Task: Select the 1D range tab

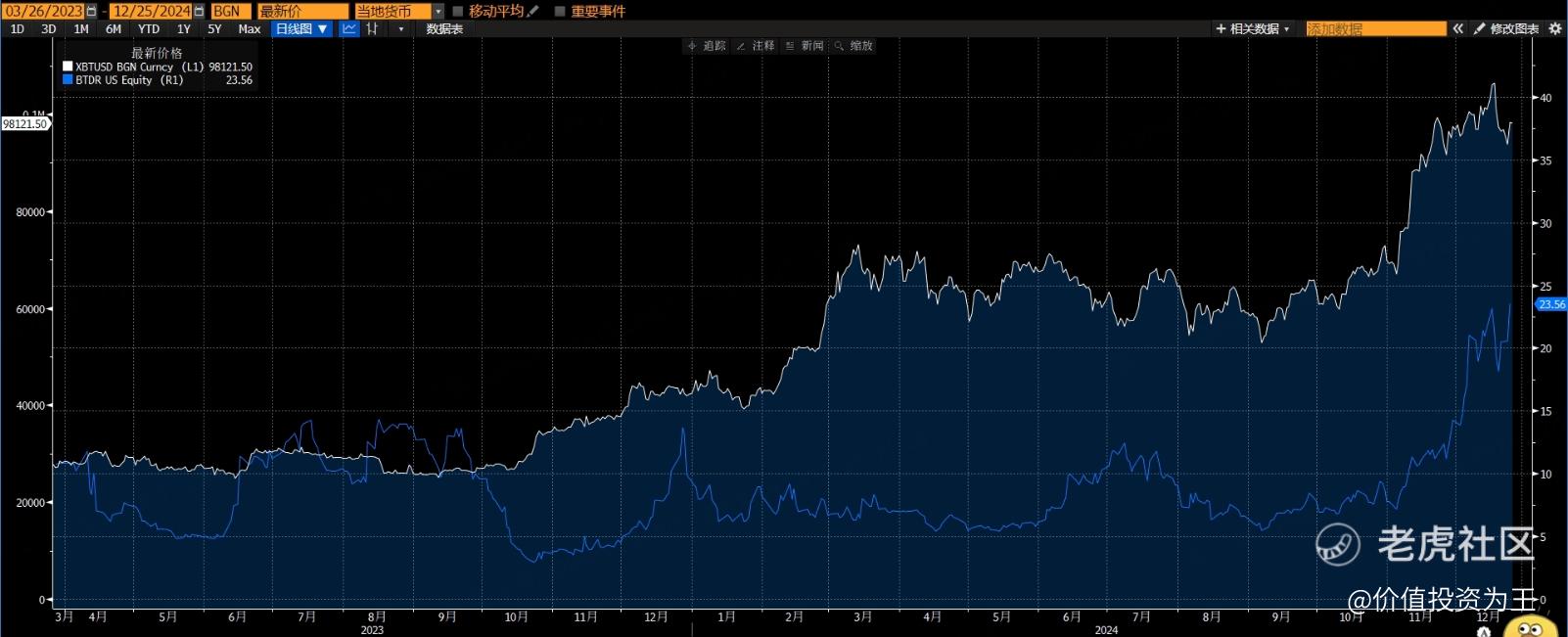Action: (18, 29)
